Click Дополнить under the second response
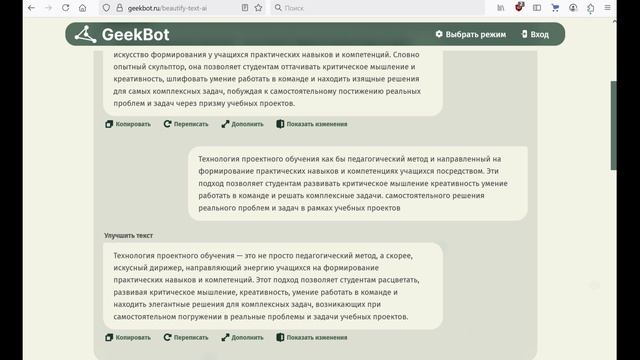This screenshot has height=360, width=640. point(242,338)
